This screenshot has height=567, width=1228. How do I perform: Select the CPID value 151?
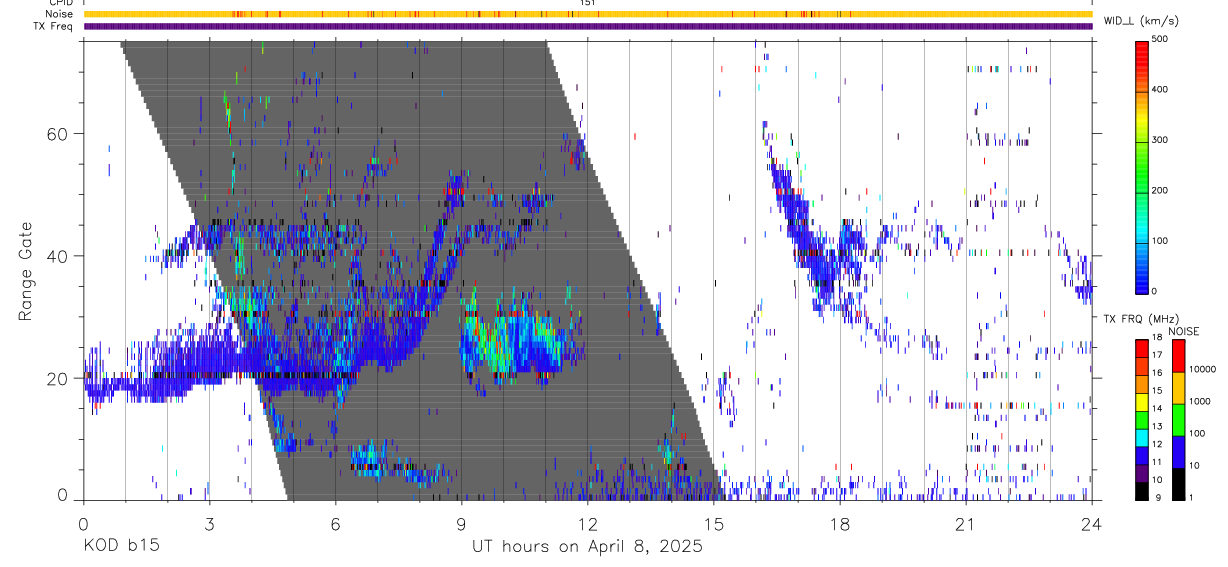(x=587, y=3)
